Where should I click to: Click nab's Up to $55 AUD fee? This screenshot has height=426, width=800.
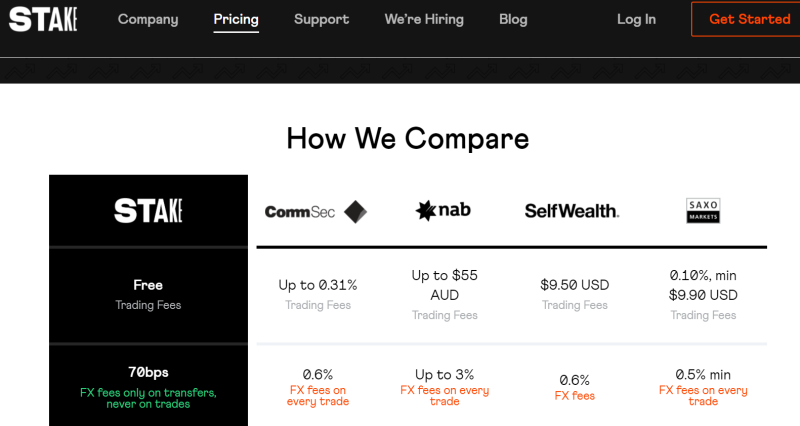point(444,285)
